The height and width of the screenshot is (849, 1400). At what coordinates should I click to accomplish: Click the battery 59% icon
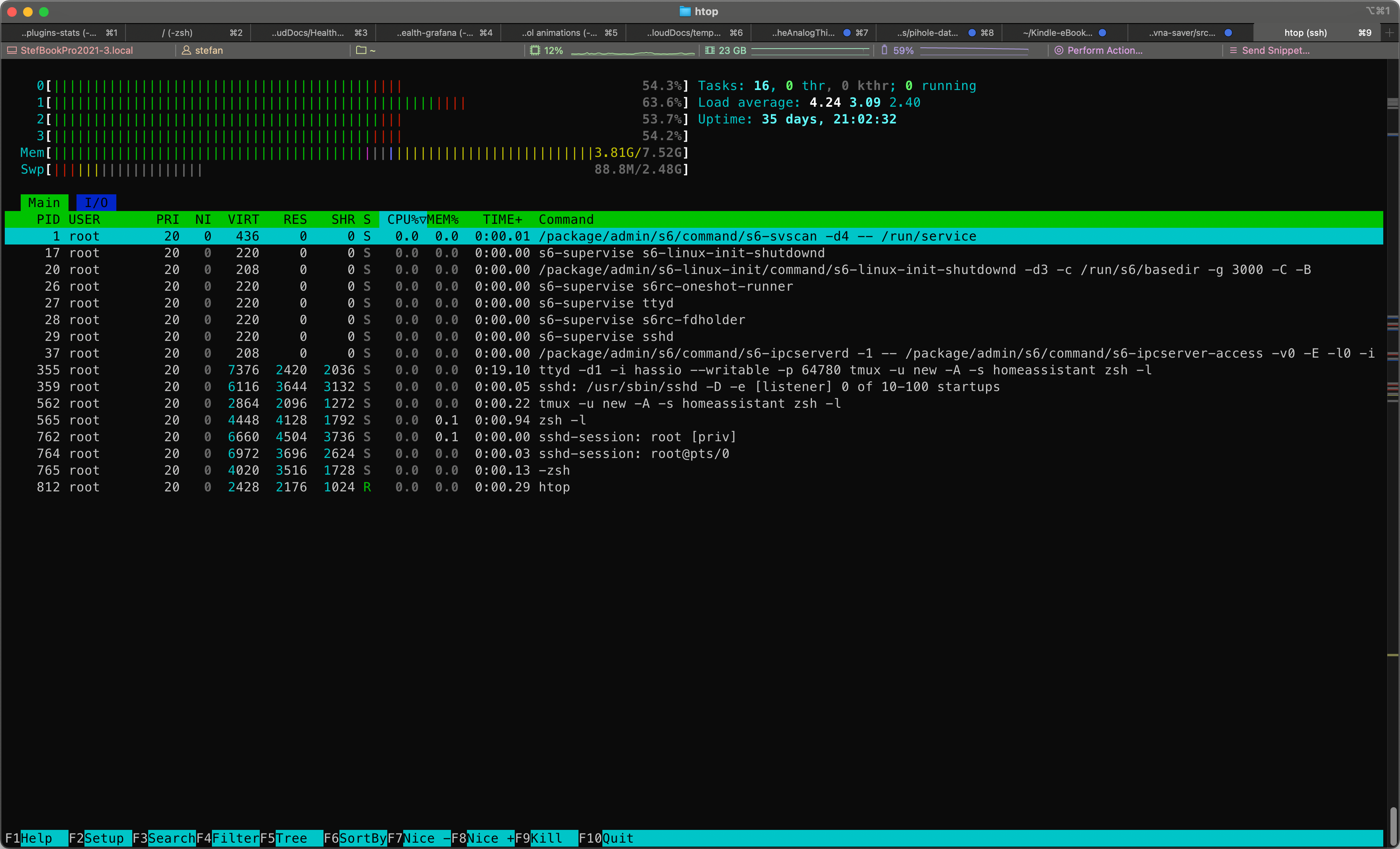[884, 51]
